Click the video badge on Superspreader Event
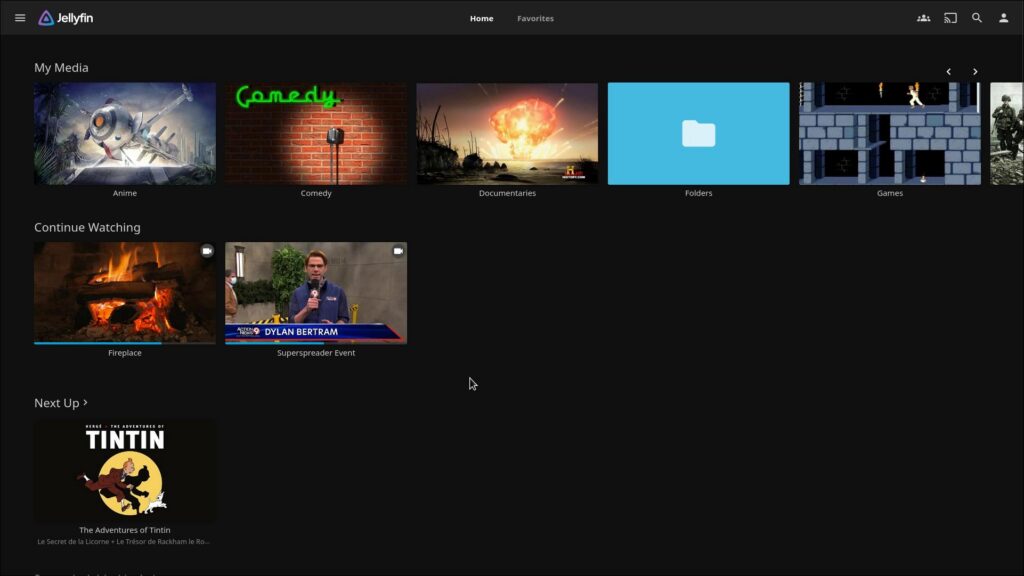 point(398,251)
